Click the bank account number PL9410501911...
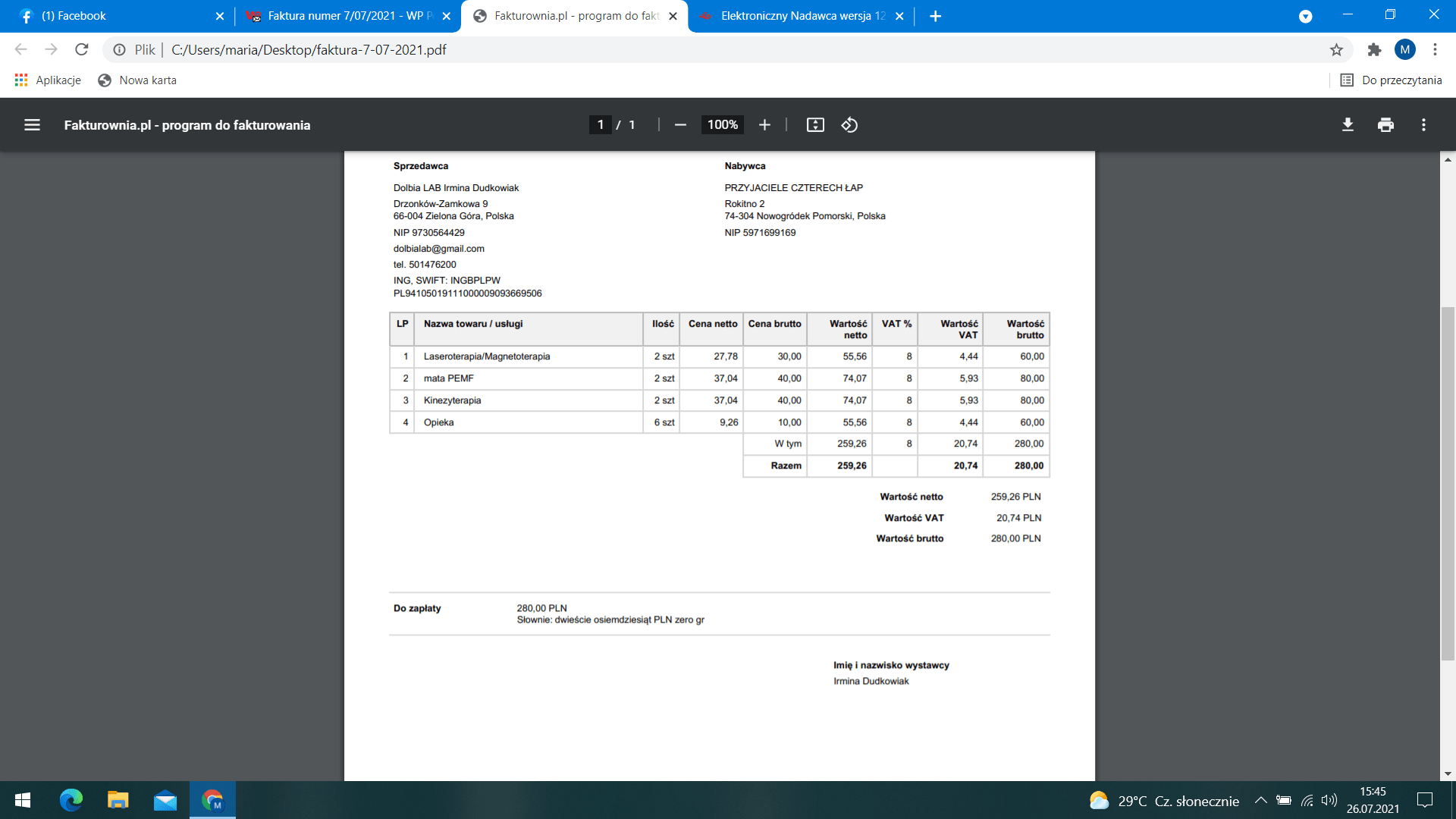This screenshot has width=1456, height=819. tap(467, 293)
